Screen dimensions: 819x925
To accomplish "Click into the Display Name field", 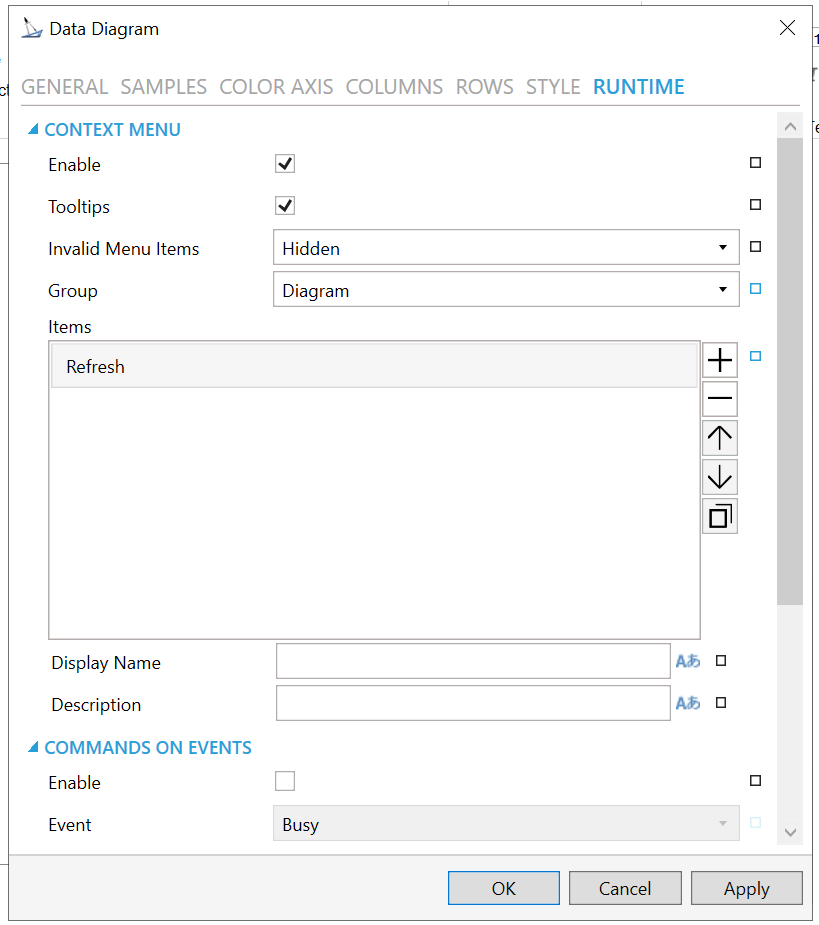I will [472, 661].
